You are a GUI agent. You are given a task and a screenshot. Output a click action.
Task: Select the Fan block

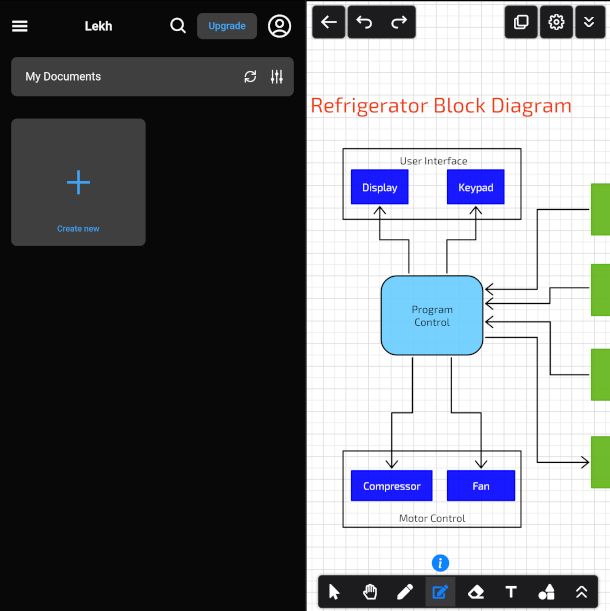[481, 486]
